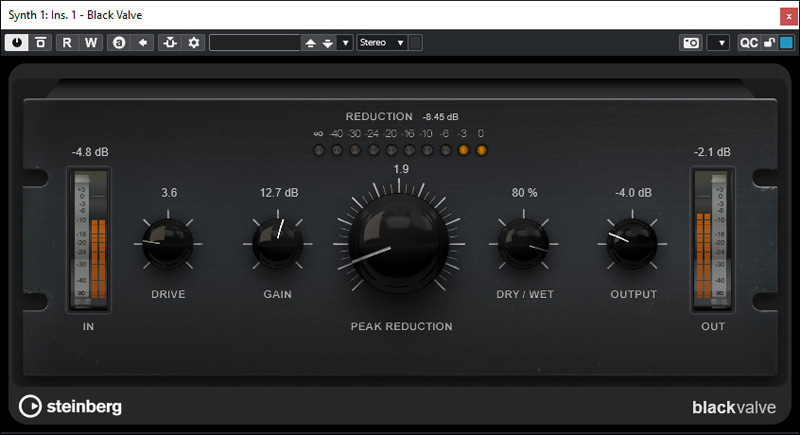Enable Read automation (R) button

[67, 42]
